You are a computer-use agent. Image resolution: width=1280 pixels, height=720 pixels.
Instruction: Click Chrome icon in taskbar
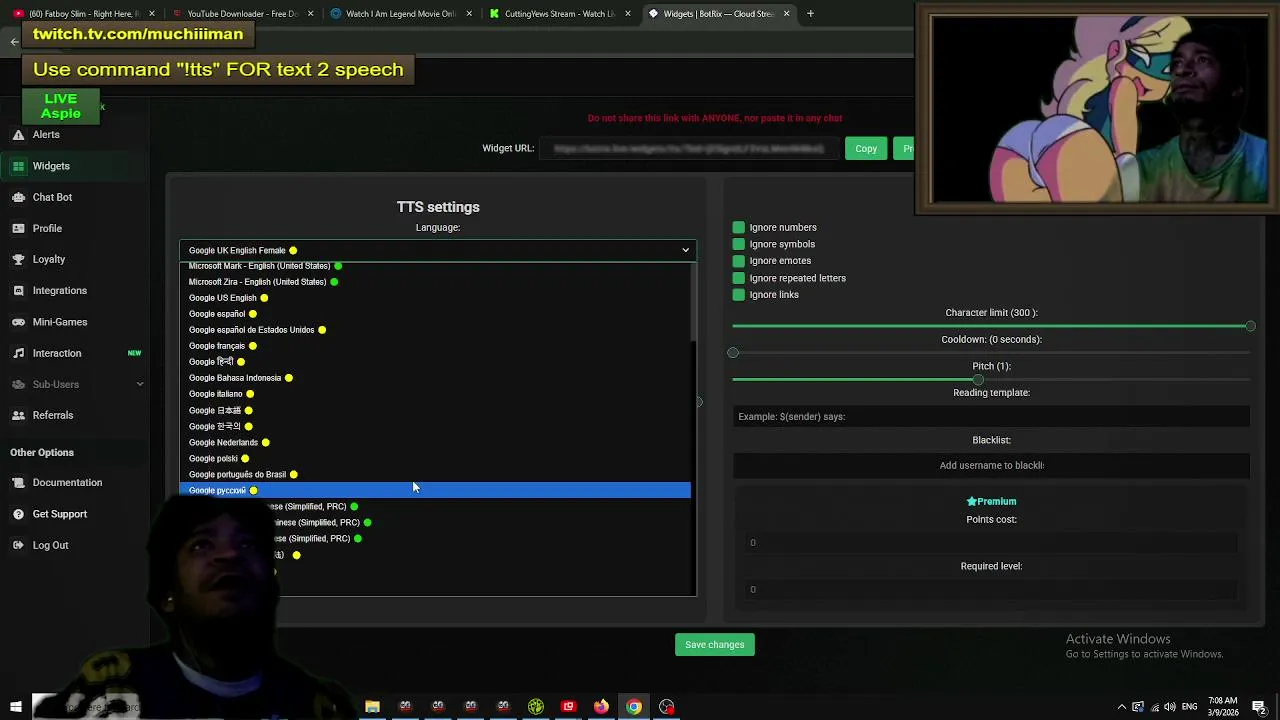pos(634,707)
